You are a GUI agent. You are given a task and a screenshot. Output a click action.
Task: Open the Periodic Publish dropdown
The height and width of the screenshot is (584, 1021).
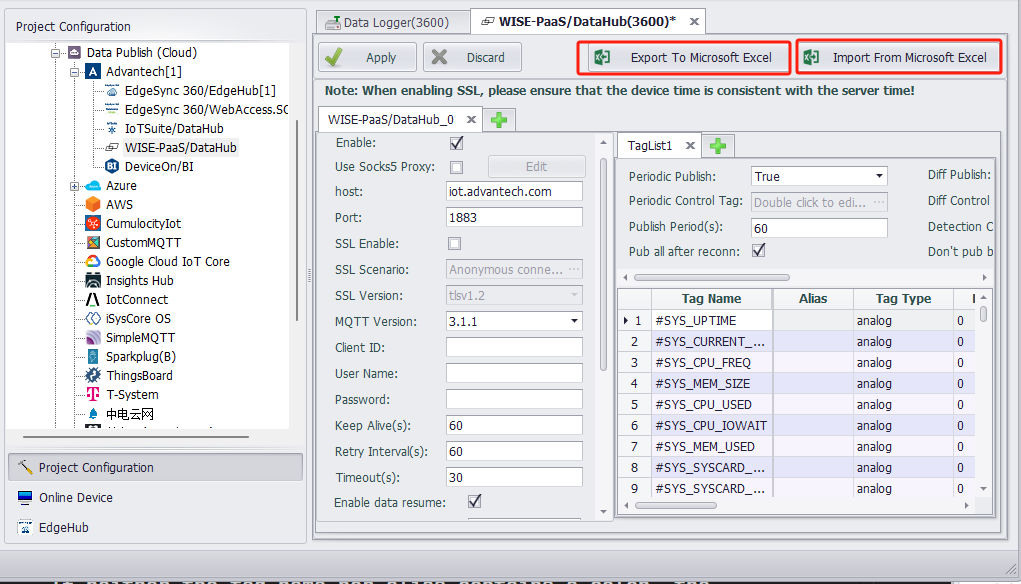pyautogui.click(x=879, y=176)
